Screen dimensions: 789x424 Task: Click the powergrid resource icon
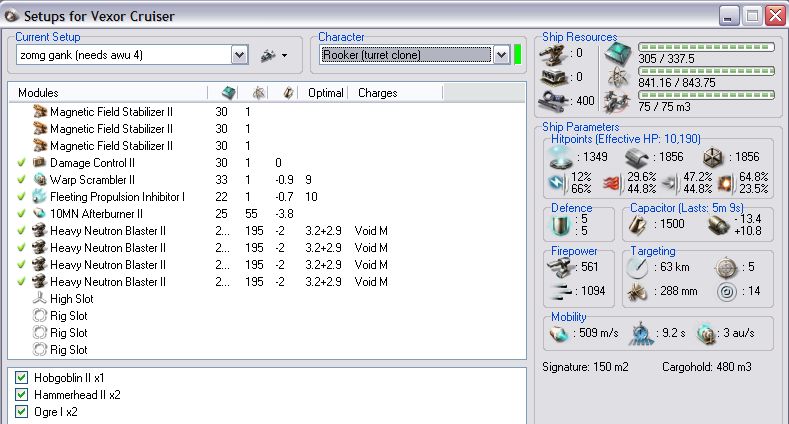point(617,78)
